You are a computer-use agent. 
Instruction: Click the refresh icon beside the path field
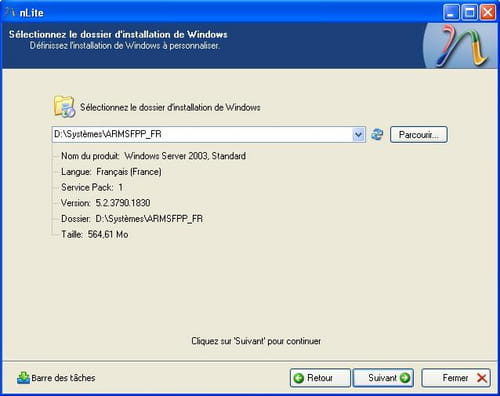tap(377, 134)
